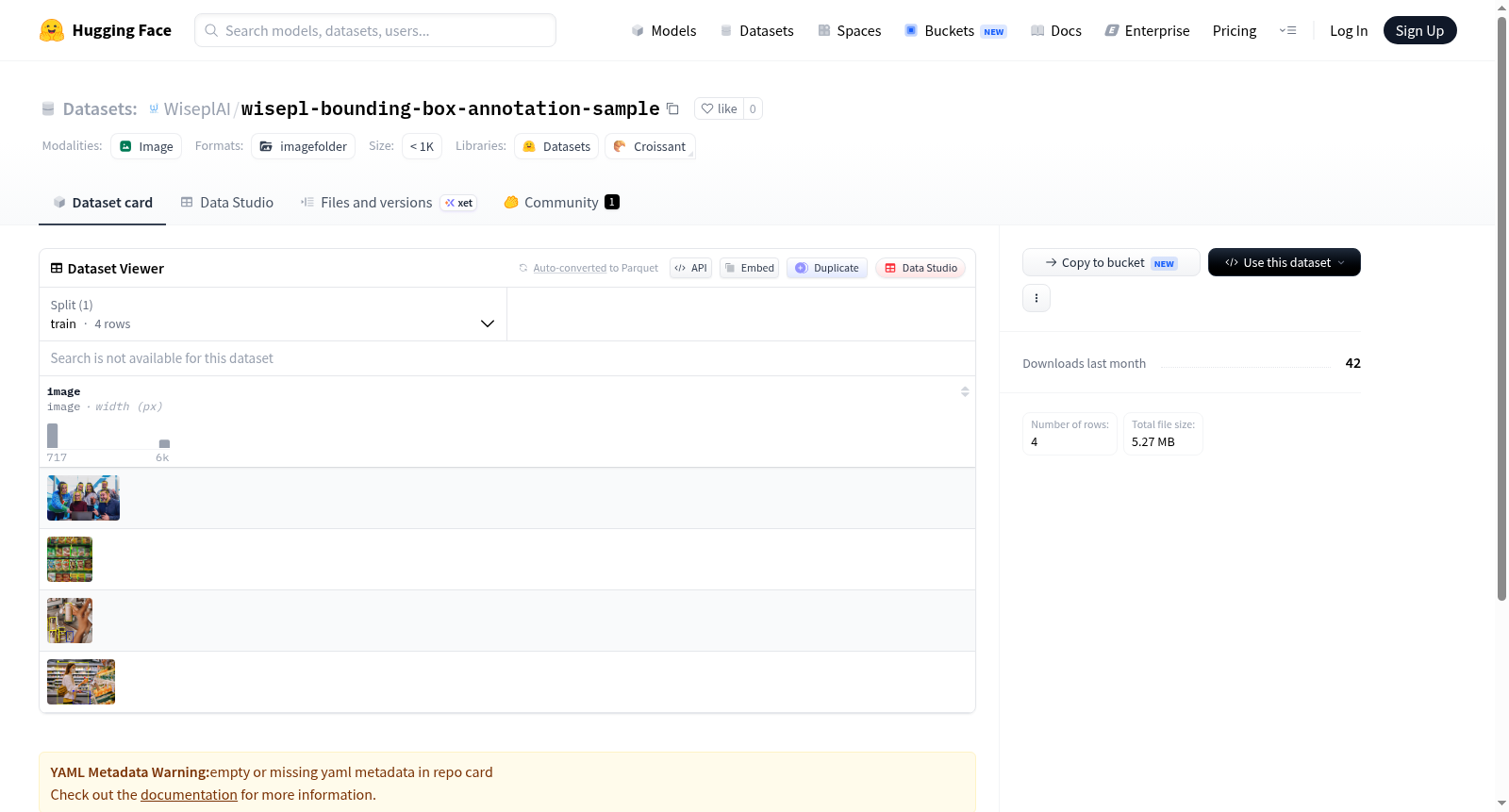Open the grocery shelves thumbnail
The width and height of the screenshot is (1509, 812).
tap(70, 559)
